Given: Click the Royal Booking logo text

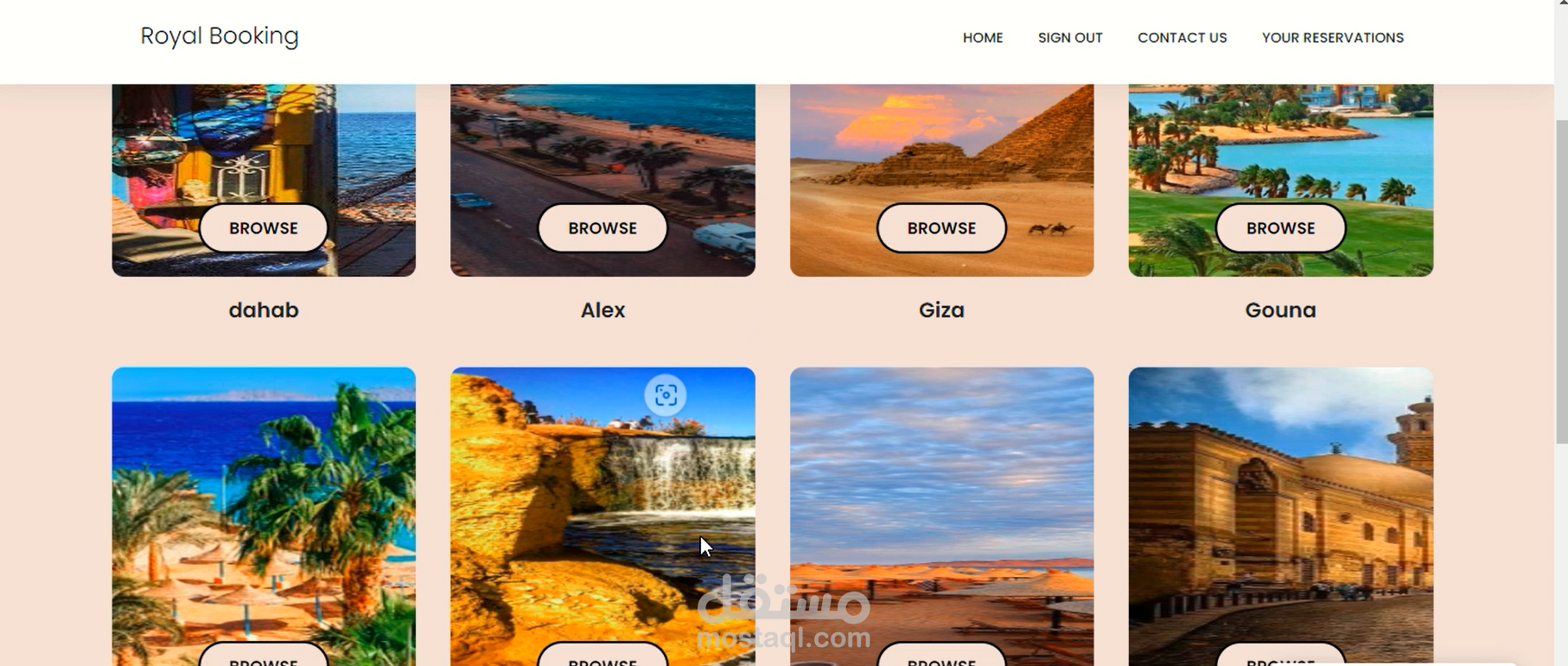Looking at the screenshot, I should point(220,36).
